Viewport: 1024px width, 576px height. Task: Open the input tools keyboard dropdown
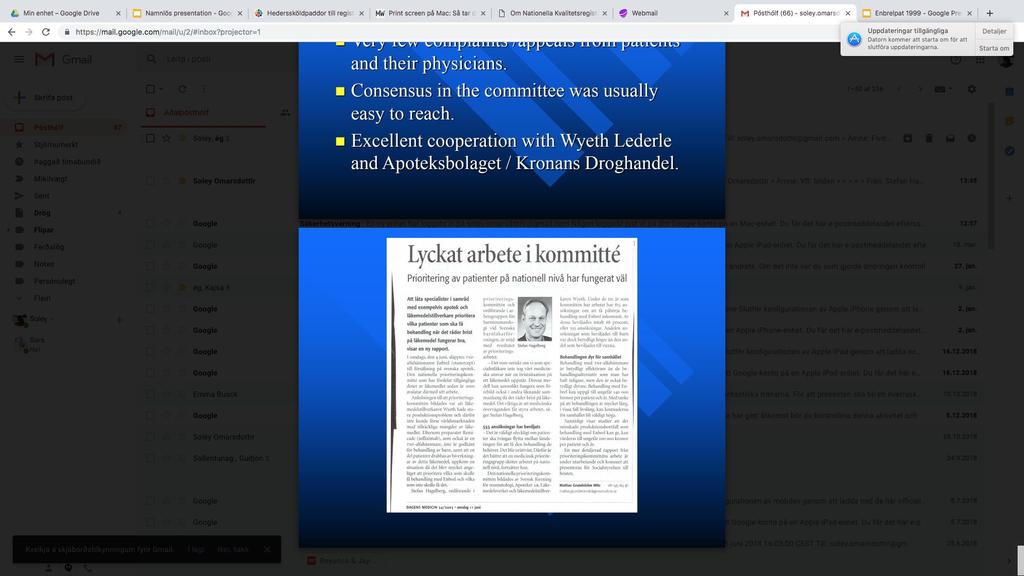(942, 89)
